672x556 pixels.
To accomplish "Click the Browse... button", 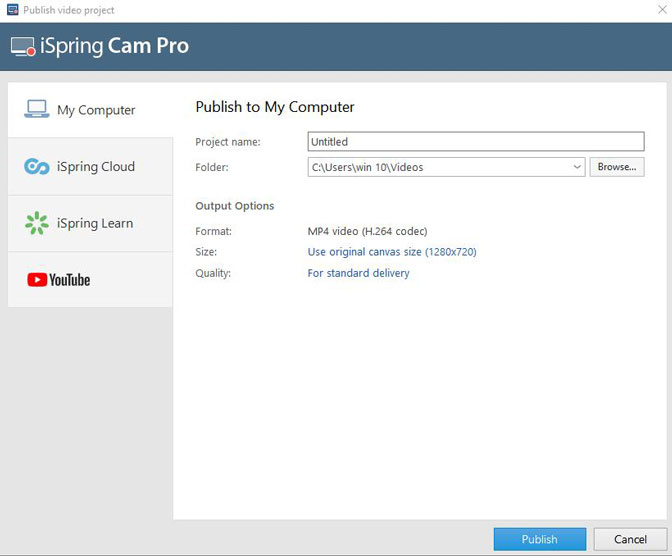I will (x=617, y=167).
